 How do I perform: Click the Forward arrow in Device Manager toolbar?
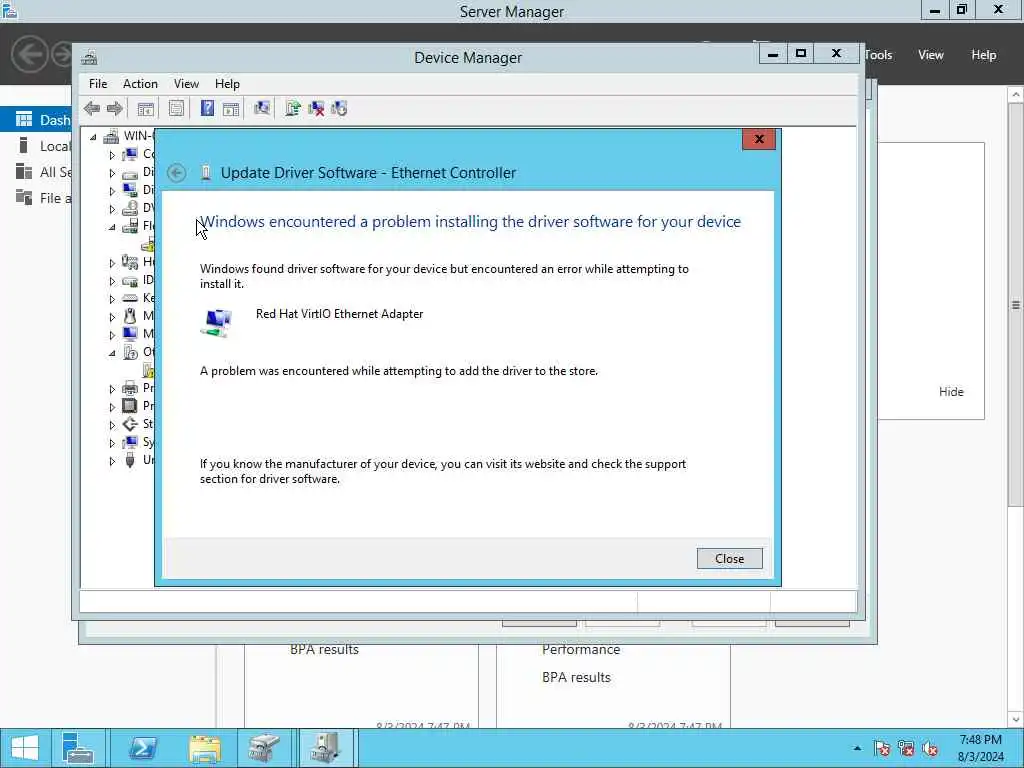coord(114,108)
